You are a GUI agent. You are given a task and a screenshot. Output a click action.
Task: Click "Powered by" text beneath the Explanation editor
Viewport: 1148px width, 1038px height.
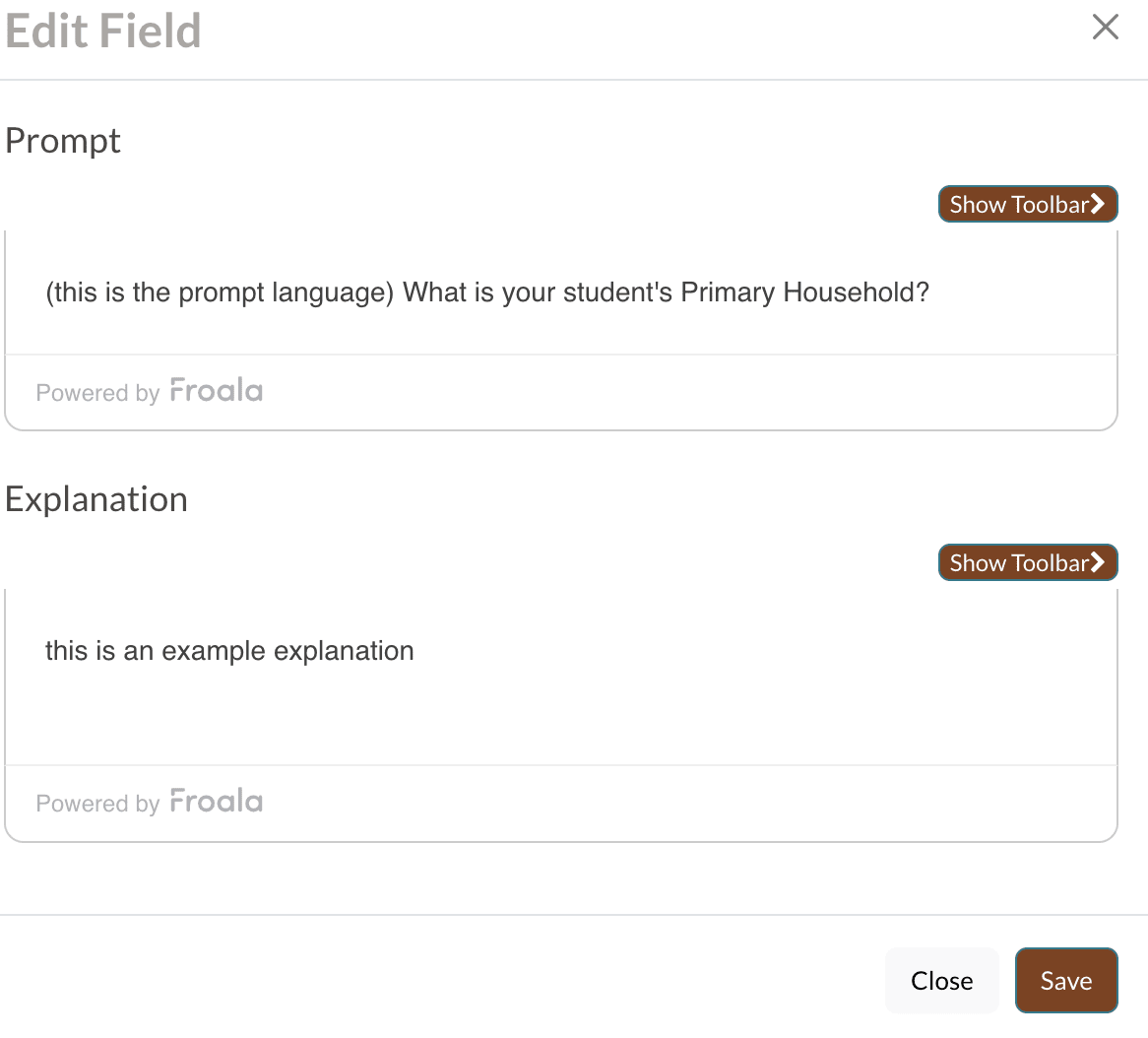click(x=97, y=804)
